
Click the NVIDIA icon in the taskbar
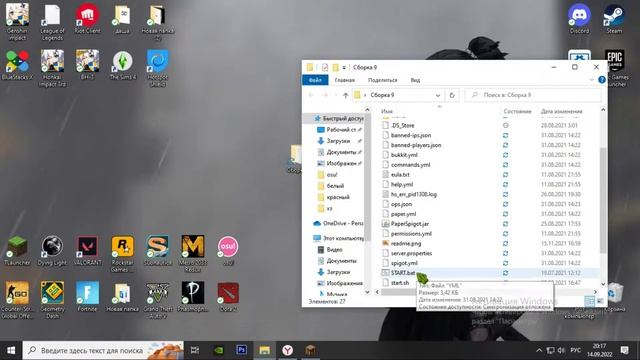[219, 350]
